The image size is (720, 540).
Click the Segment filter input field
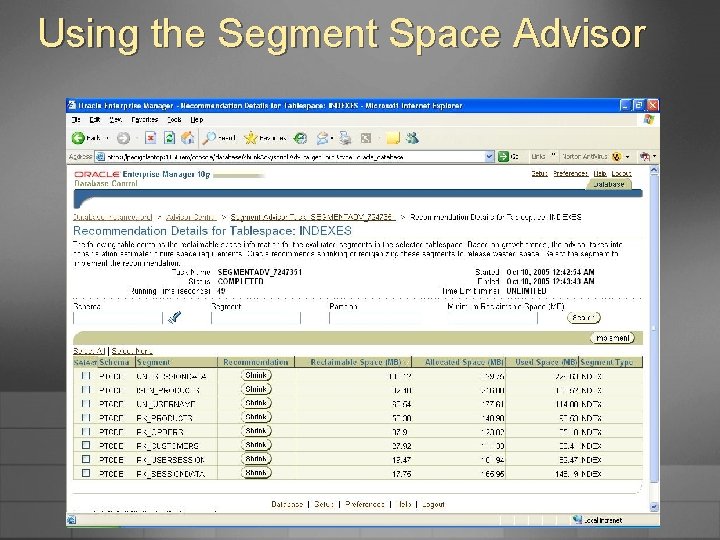tap(256, 318)
